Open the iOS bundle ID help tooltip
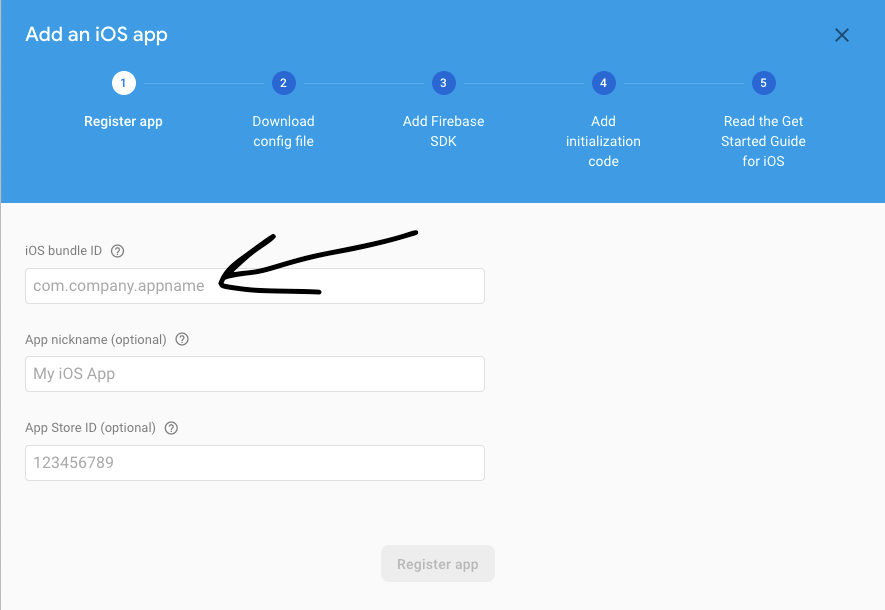Viewport: 885px width, 610px height. [117, 251]
